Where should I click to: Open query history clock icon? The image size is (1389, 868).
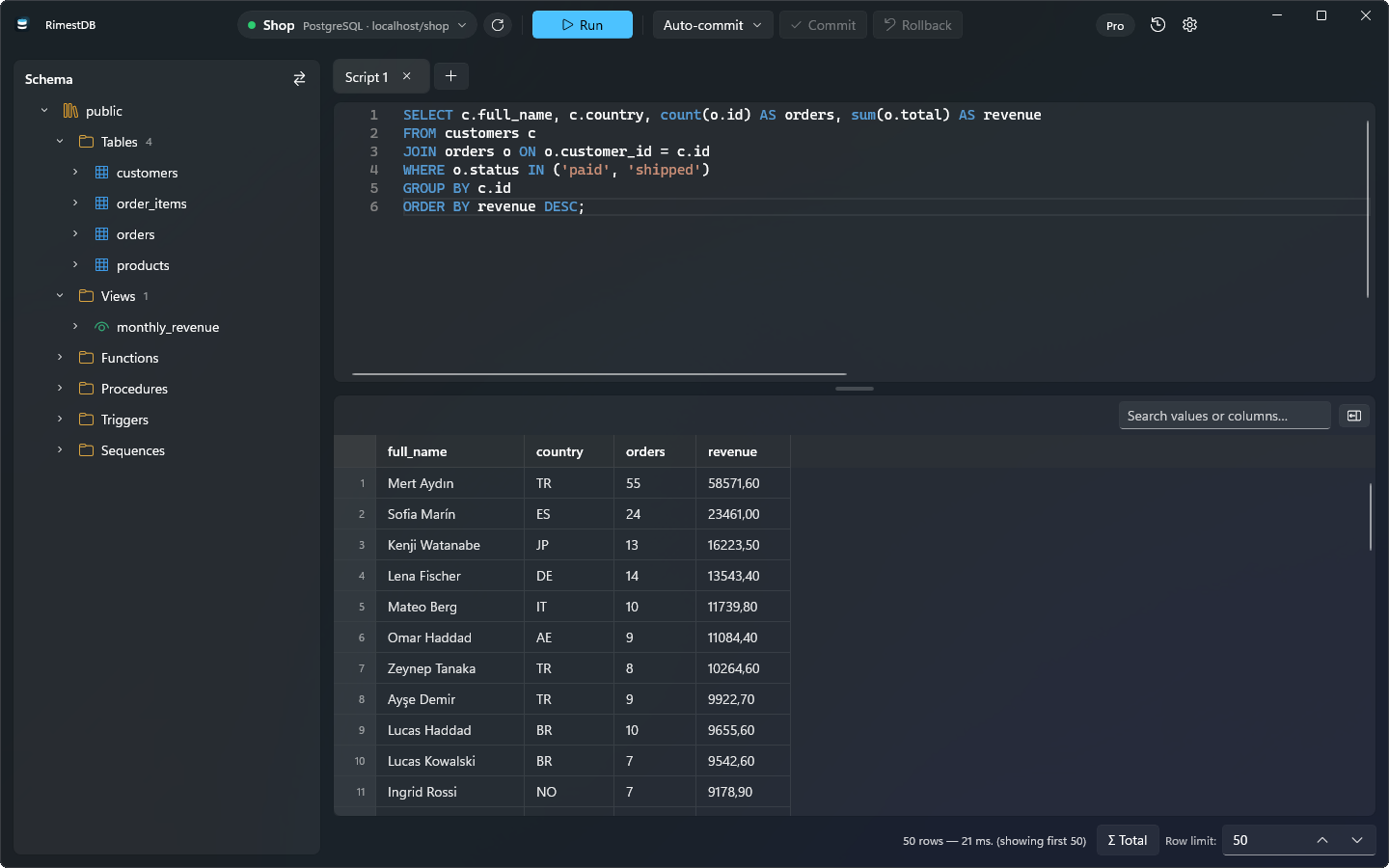(1158, 25)
